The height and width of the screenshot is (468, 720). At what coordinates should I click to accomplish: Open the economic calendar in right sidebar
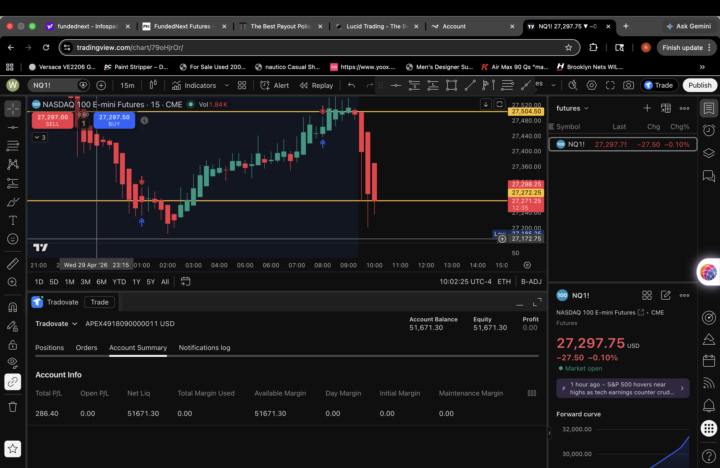(709, 361)
